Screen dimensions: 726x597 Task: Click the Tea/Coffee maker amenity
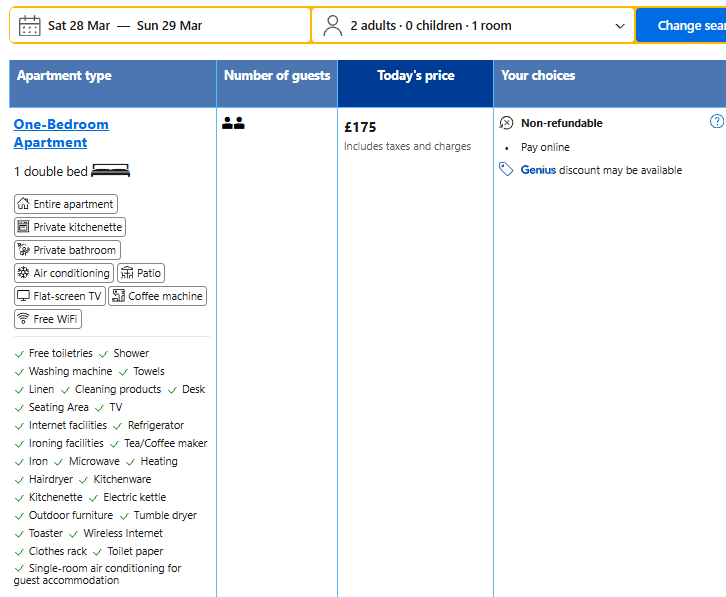pos(166,444)
